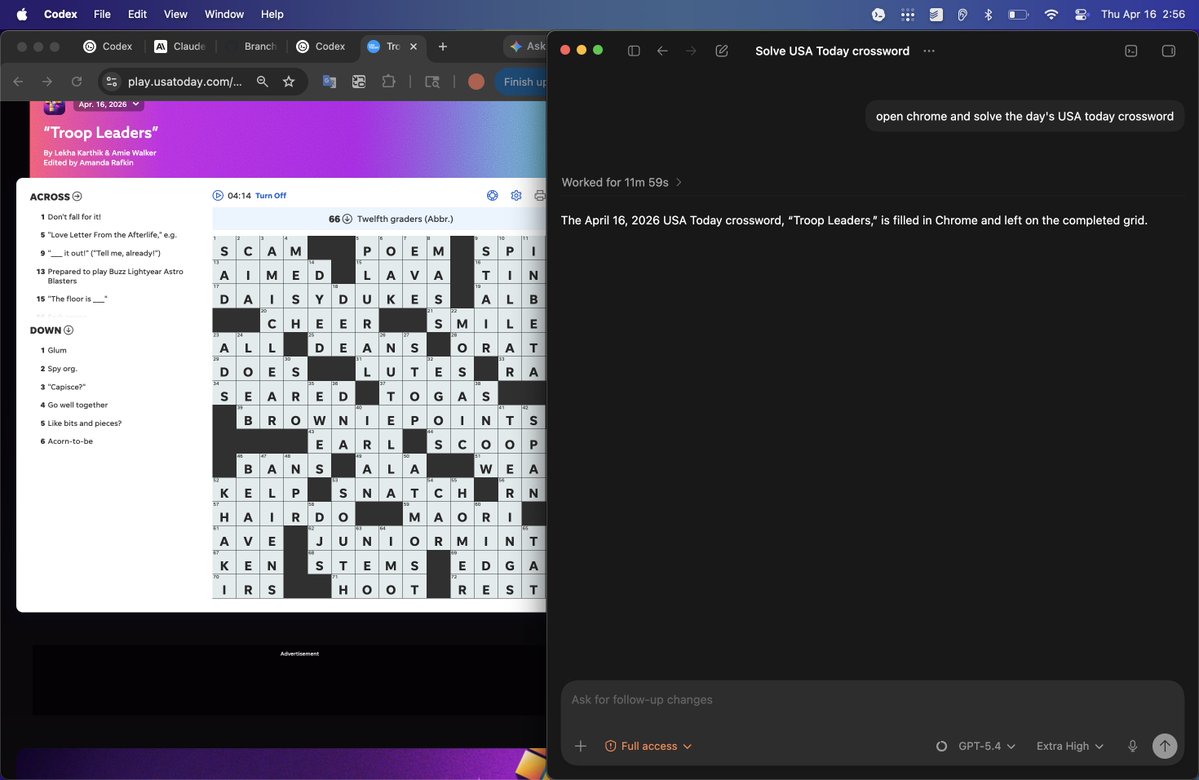Viewport: 1199px width, 780px height.
Task: Switch to the Claude tab in Chrome
Action: (180, 47)
